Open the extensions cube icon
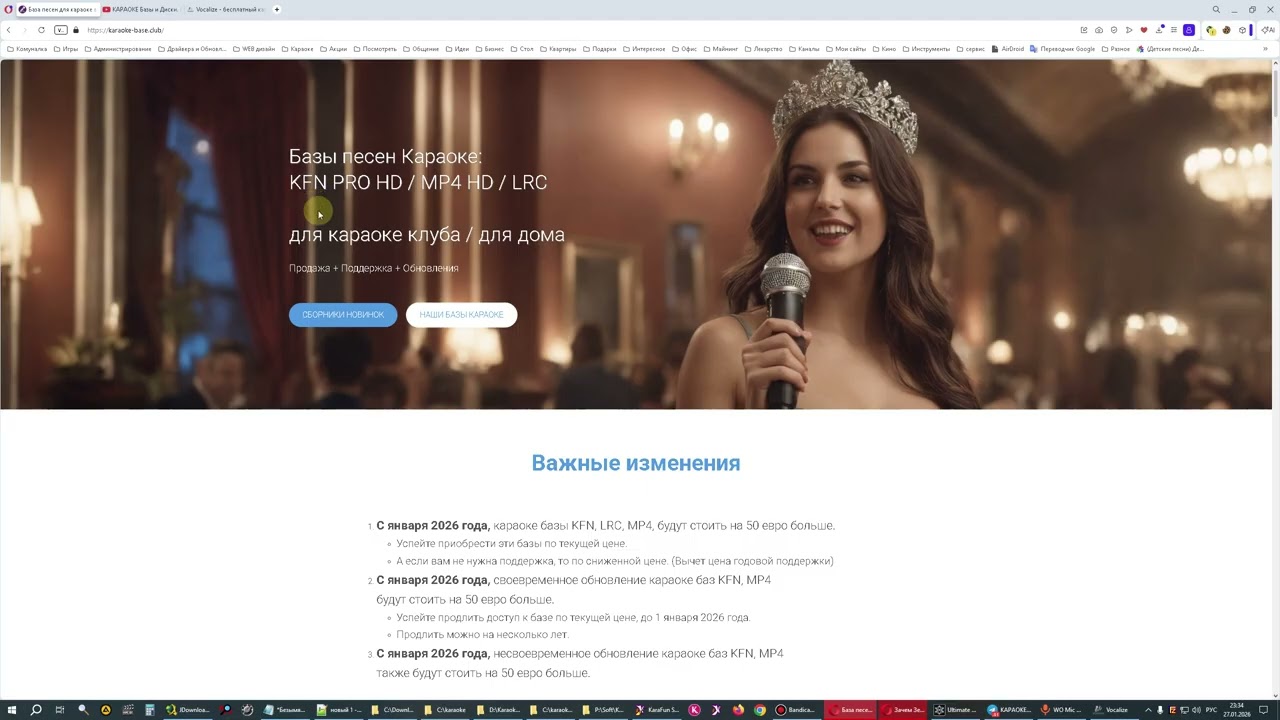This screenshot has height=720, width=1280. pos(1242,30)
